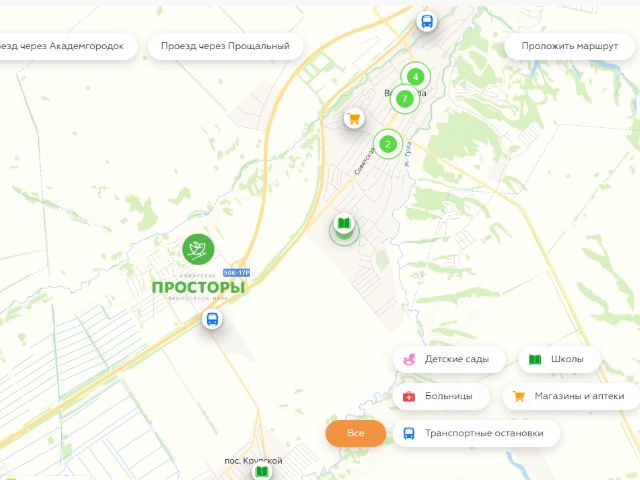The width and height of the screenshot is (640, 480).
Task: Select the orange shopping cart map marker
Action: [354, 119]
